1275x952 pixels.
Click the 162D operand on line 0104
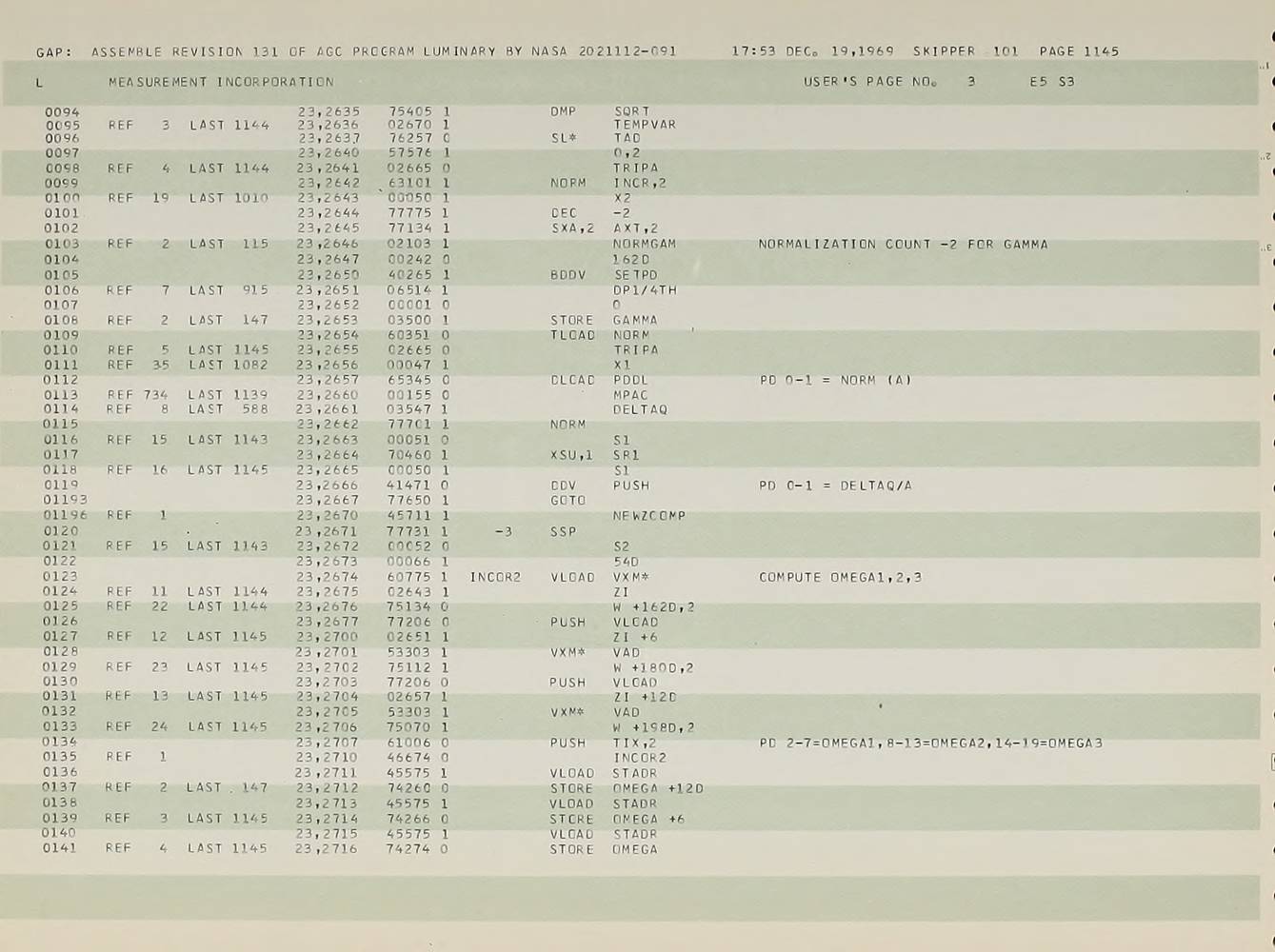pos(631,259)
